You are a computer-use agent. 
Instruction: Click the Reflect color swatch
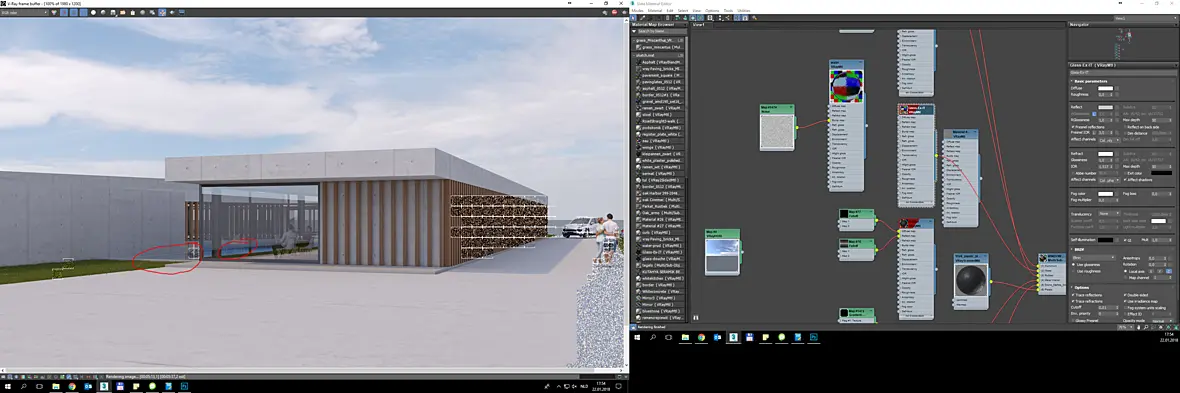click(x=1105, y=107)
